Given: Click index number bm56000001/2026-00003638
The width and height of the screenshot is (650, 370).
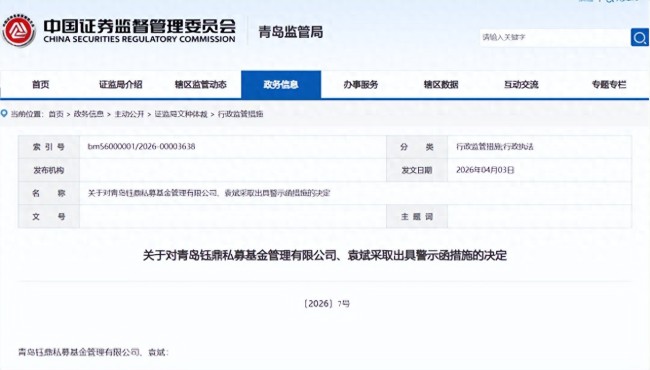Looking at the screenshot, I should click(x=141, y=146).
